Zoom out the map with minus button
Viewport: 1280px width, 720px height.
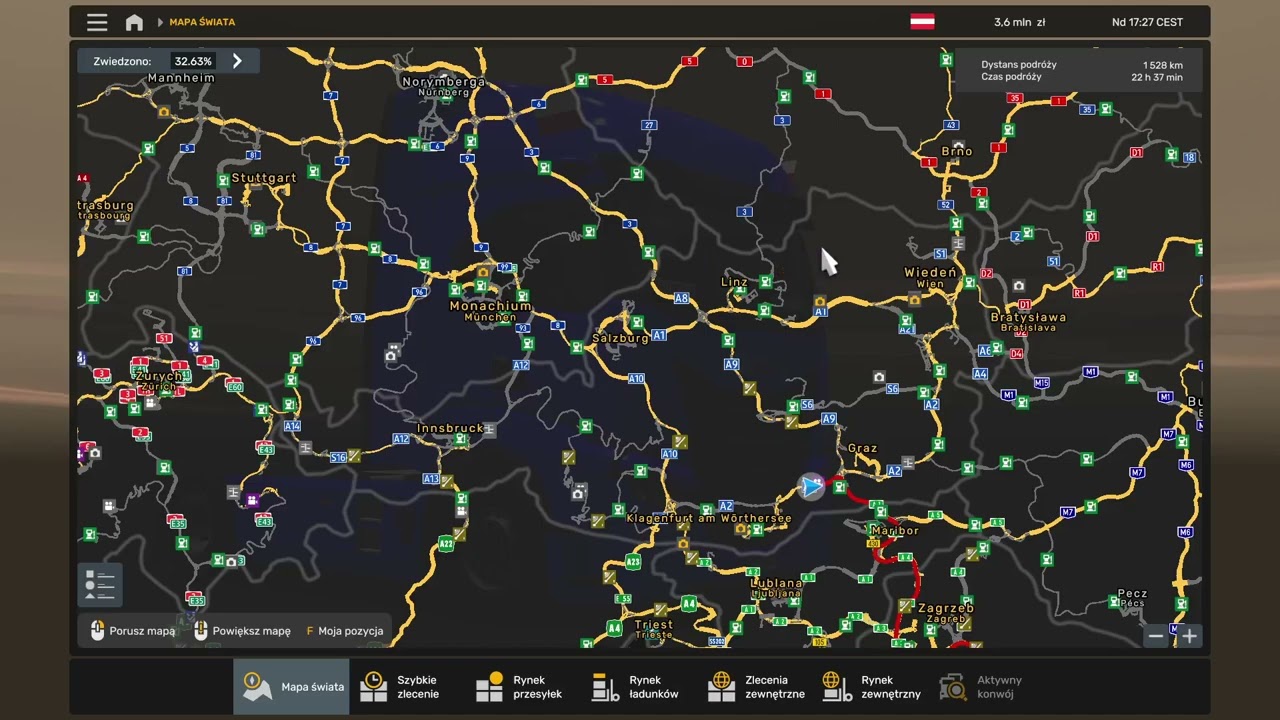1156,636
